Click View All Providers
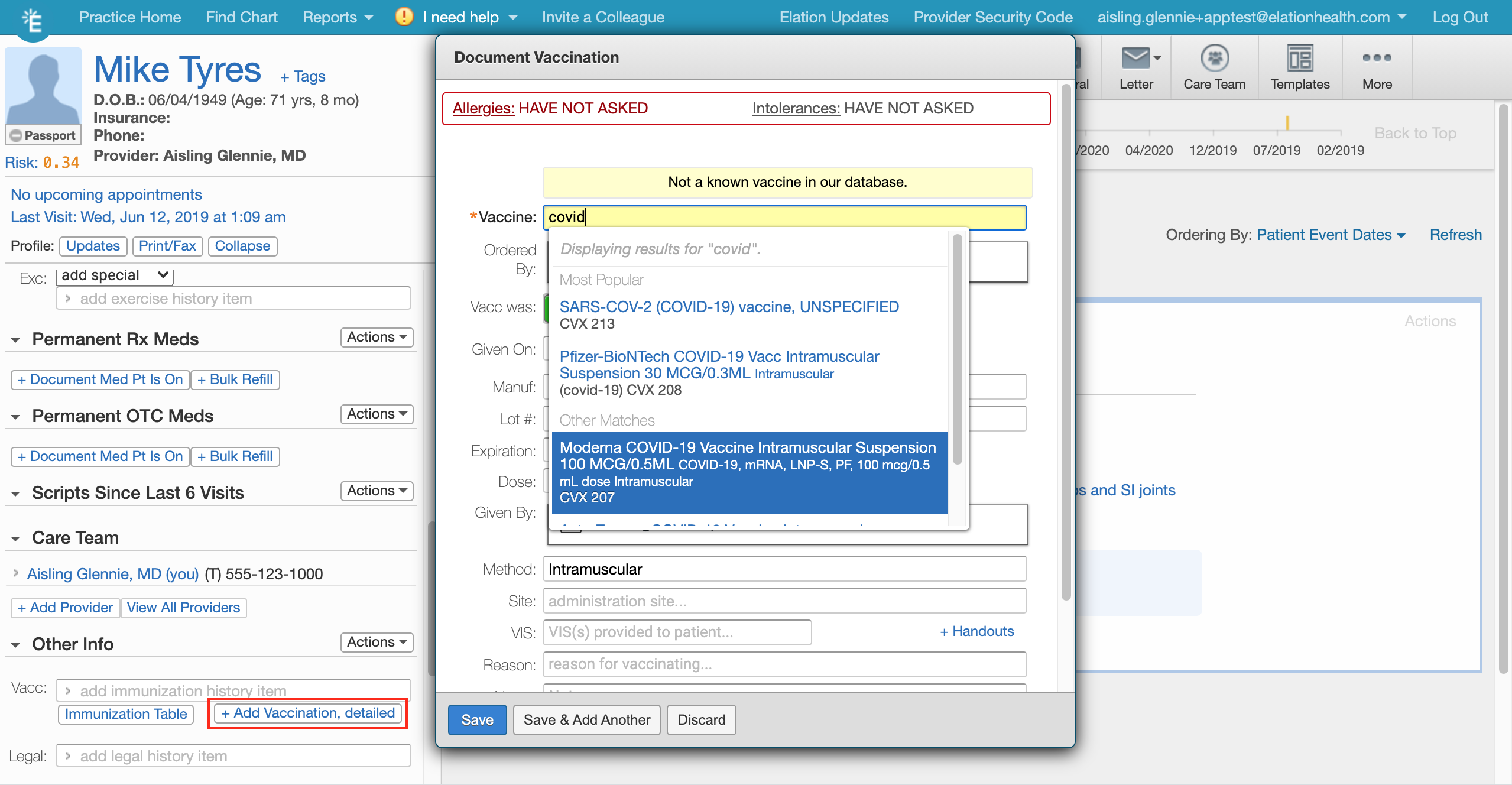The image size is (1512, 785). tap(183, 608)
